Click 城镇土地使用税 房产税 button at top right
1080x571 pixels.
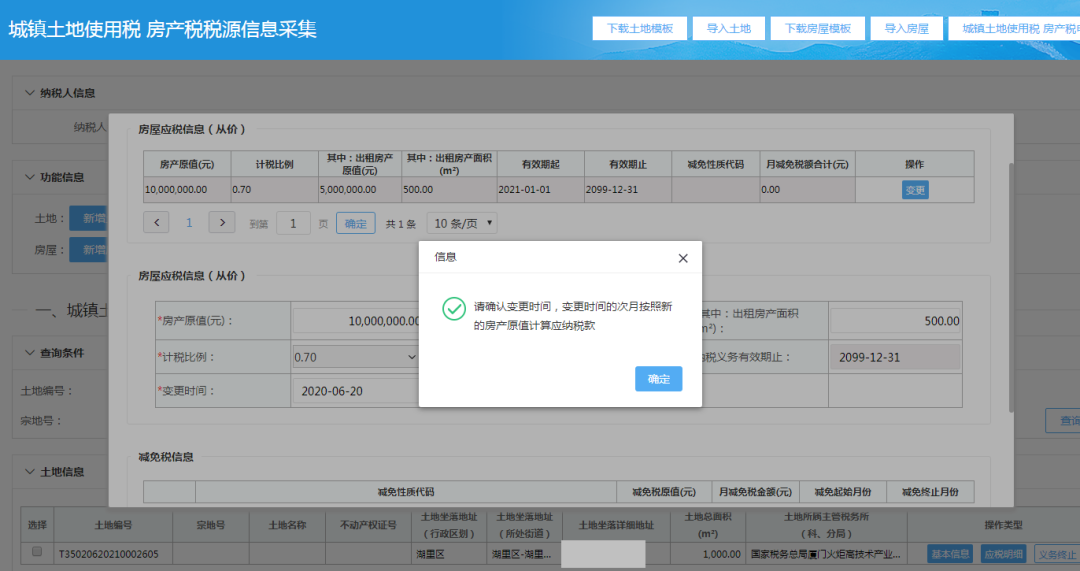(1015, 28)
